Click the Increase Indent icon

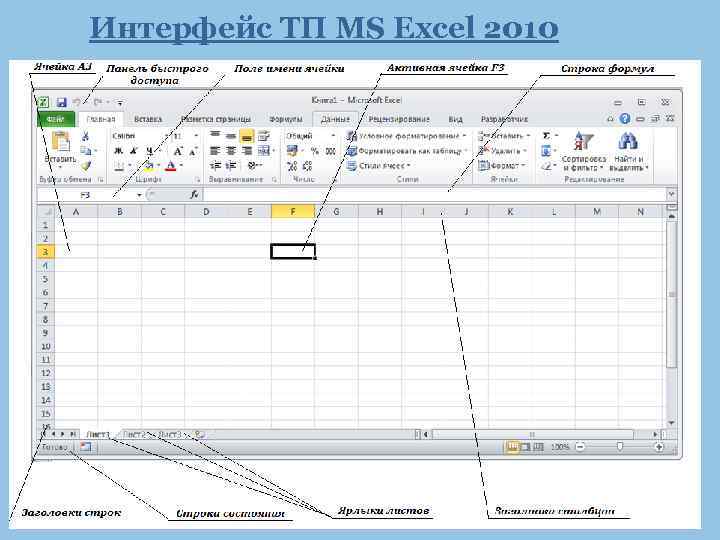(231, 166)
